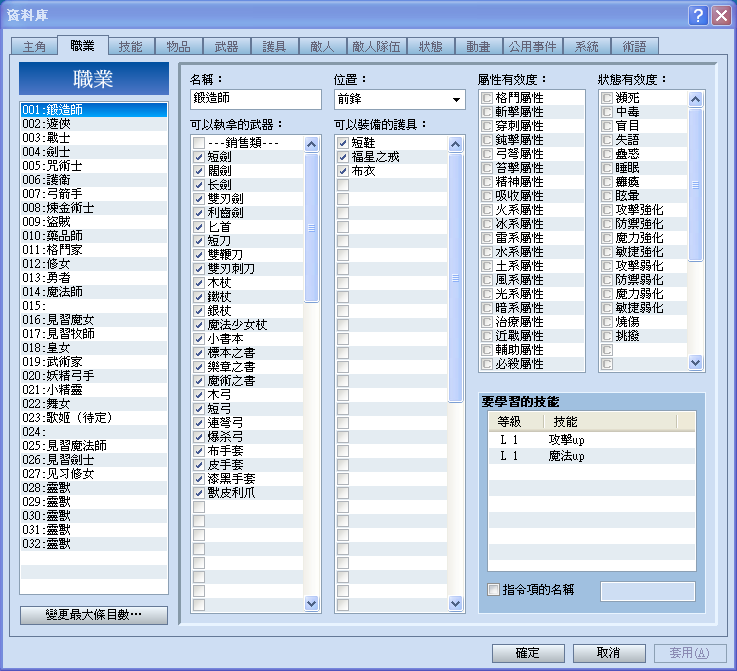Uncheck the 獸皮利爪 weapon checkbox

(x=199, y=493)
